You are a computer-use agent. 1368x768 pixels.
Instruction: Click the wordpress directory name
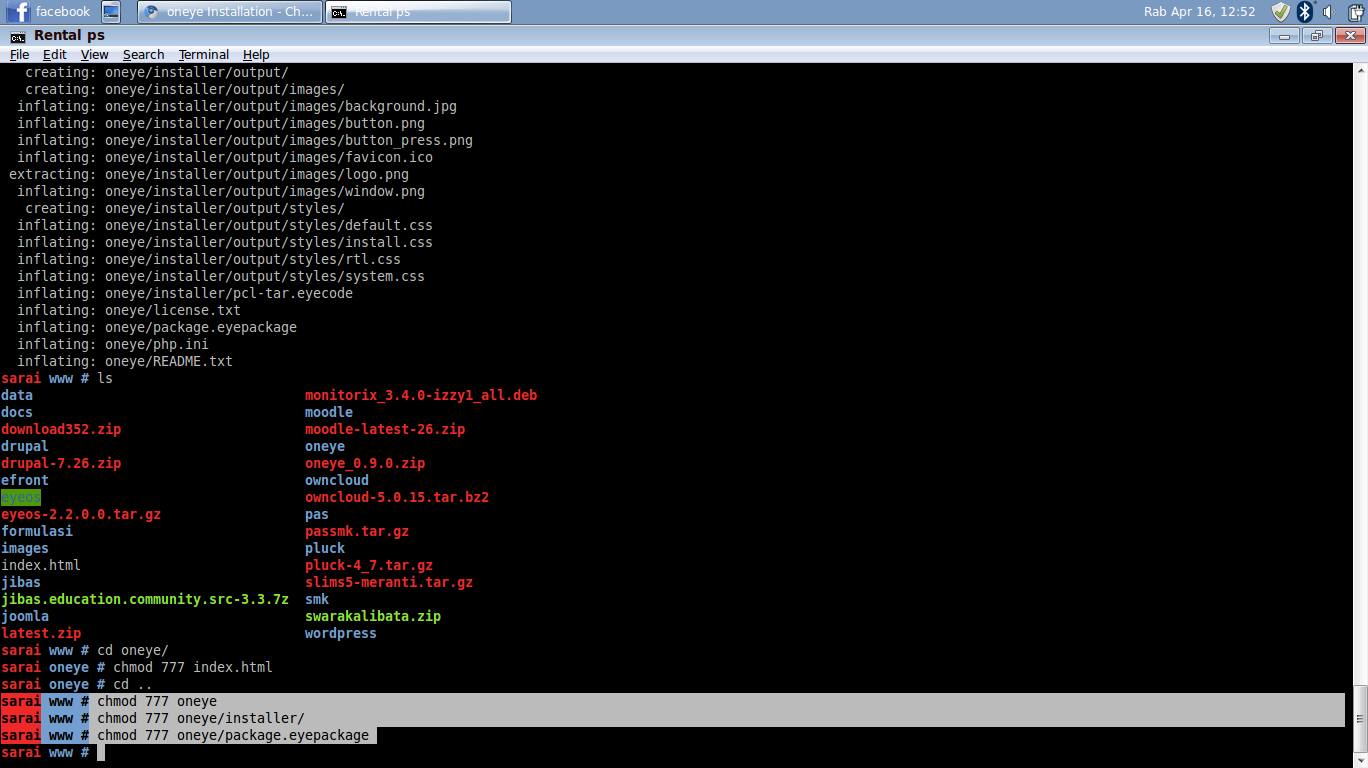341,633
